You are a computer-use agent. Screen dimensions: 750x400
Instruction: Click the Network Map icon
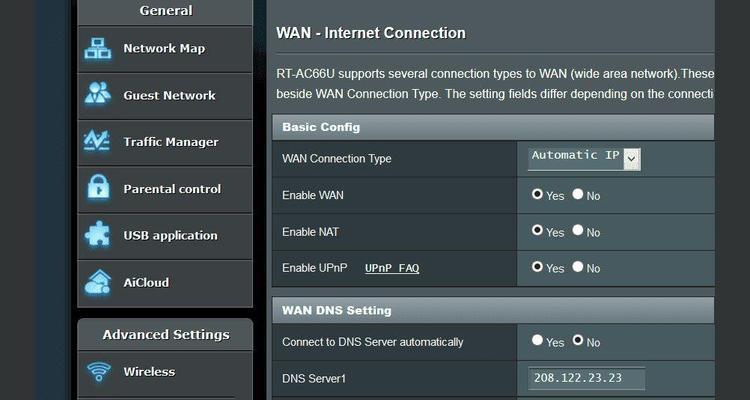click(x=98, y=49)
